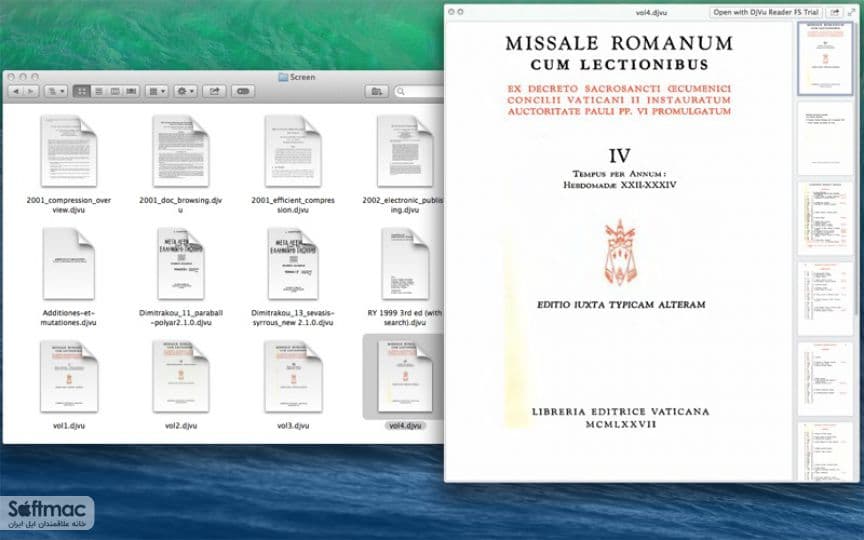Click the red papal emblem in preview page
This screenshot has height=540, width=864.
tap(620, 253)
